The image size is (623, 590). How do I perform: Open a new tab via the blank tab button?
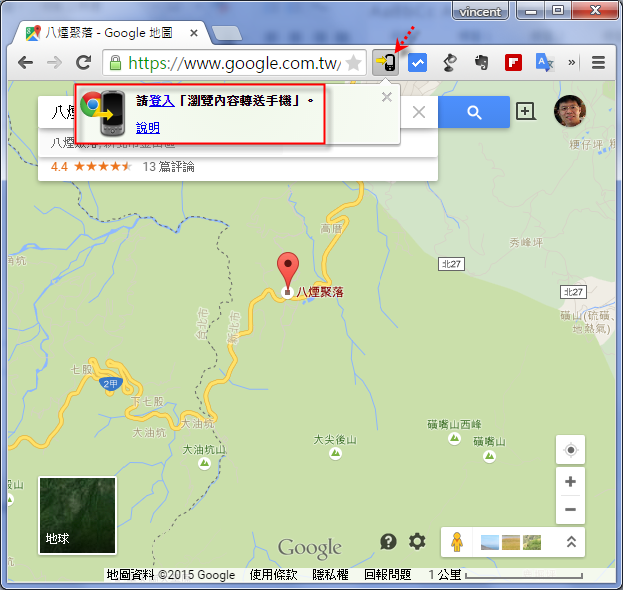(226, 33)
